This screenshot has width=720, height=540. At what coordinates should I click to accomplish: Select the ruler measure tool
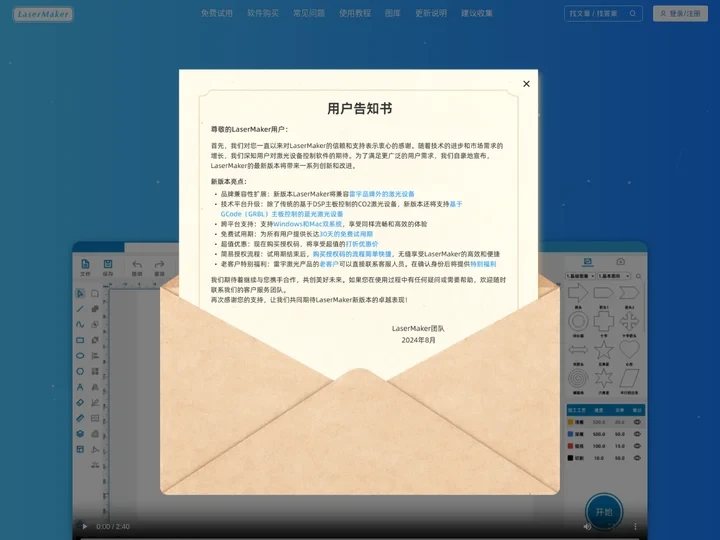[80, 418]
